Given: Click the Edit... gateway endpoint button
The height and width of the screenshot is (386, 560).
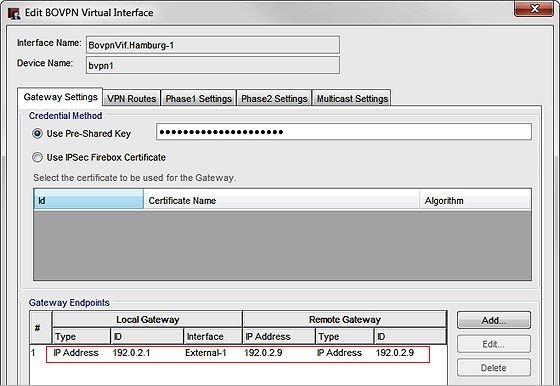Looking at the screenshot, I should (x=494, y=344).
